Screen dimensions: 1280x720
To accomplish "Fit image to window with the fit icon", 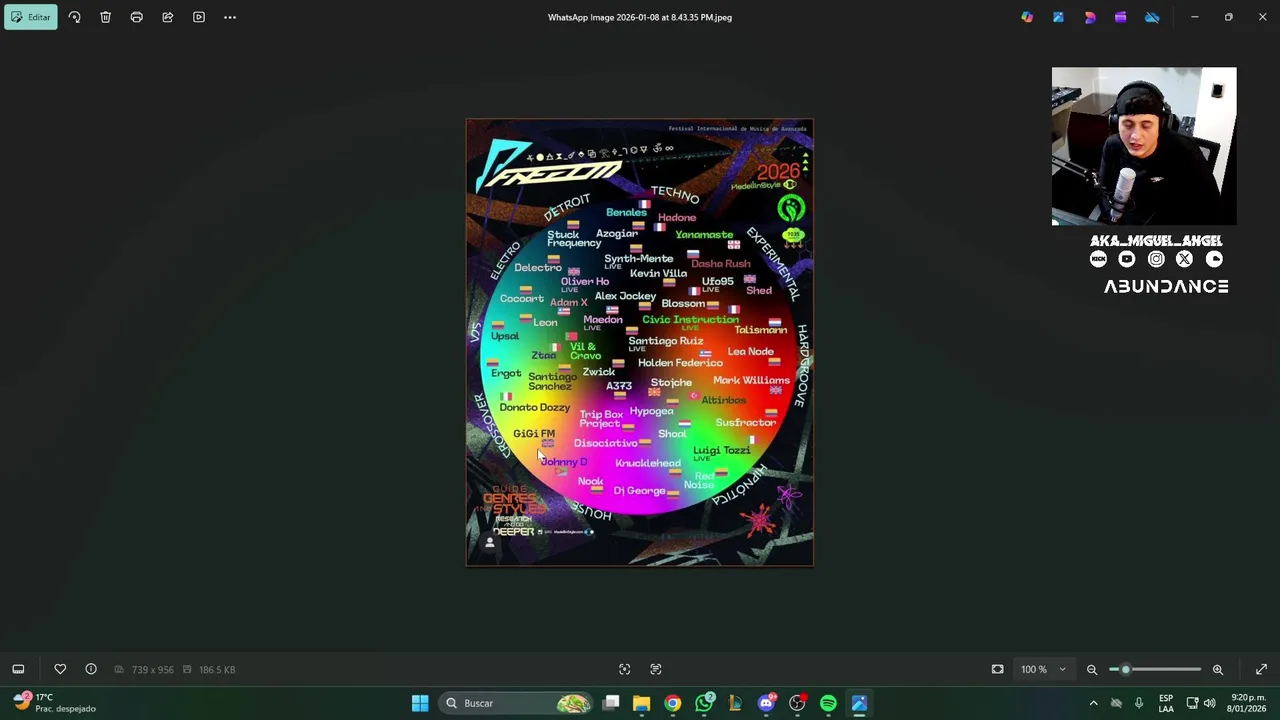I will [997, 669].
